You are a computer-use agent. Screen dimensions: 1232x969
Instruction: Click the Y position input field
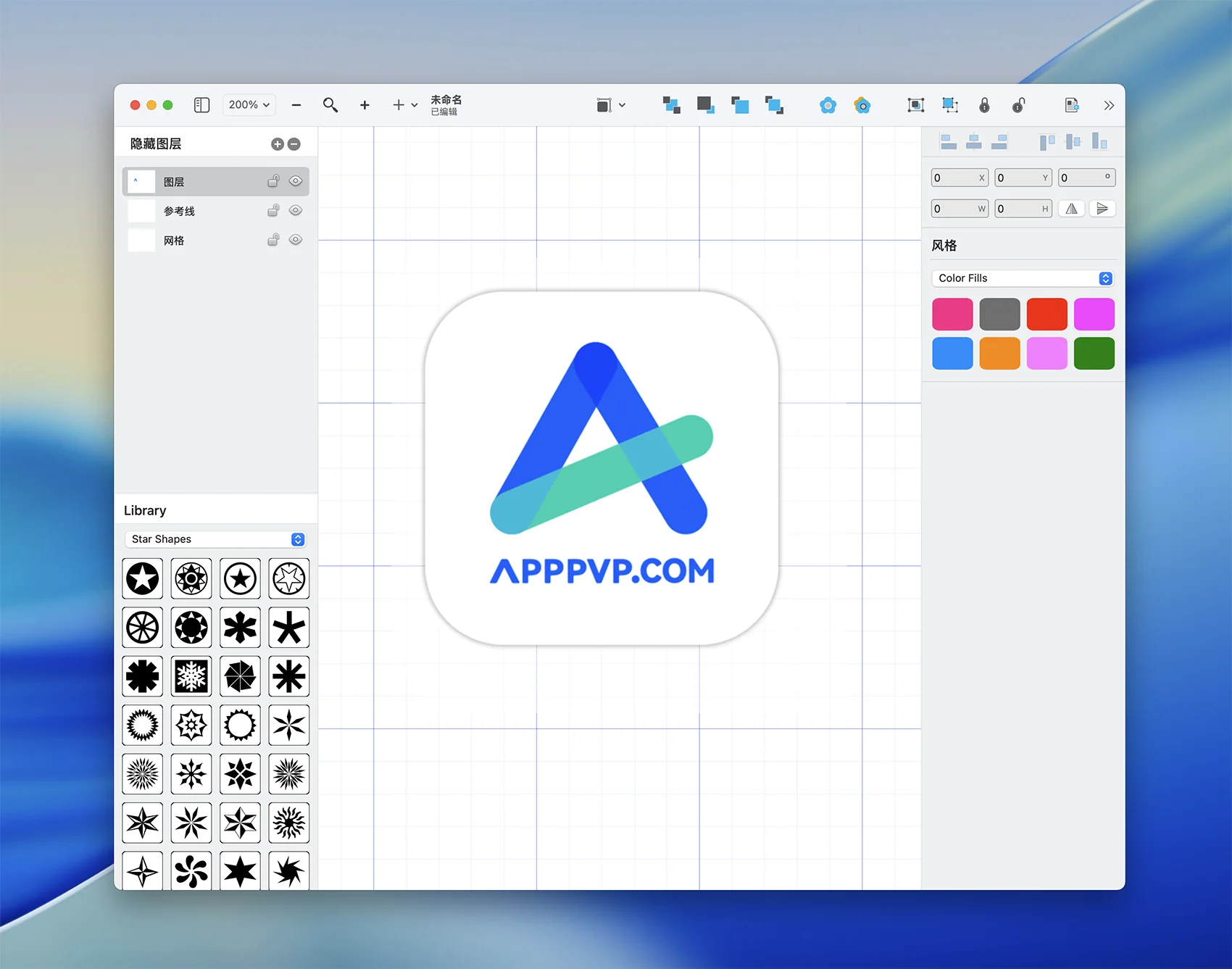coord(1023,178)
